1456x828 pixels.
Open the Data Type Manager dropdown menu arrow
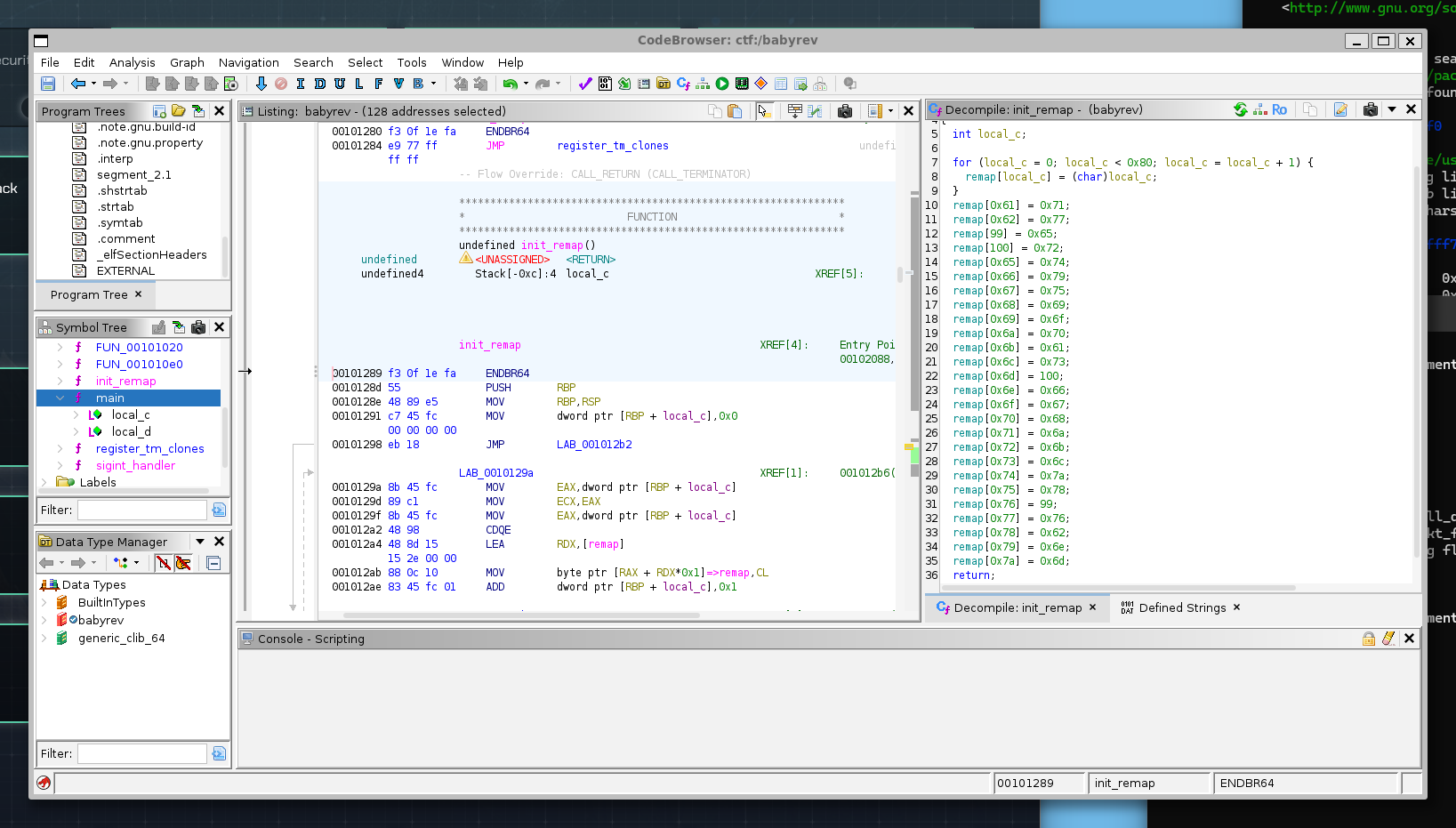click(200, 542)
